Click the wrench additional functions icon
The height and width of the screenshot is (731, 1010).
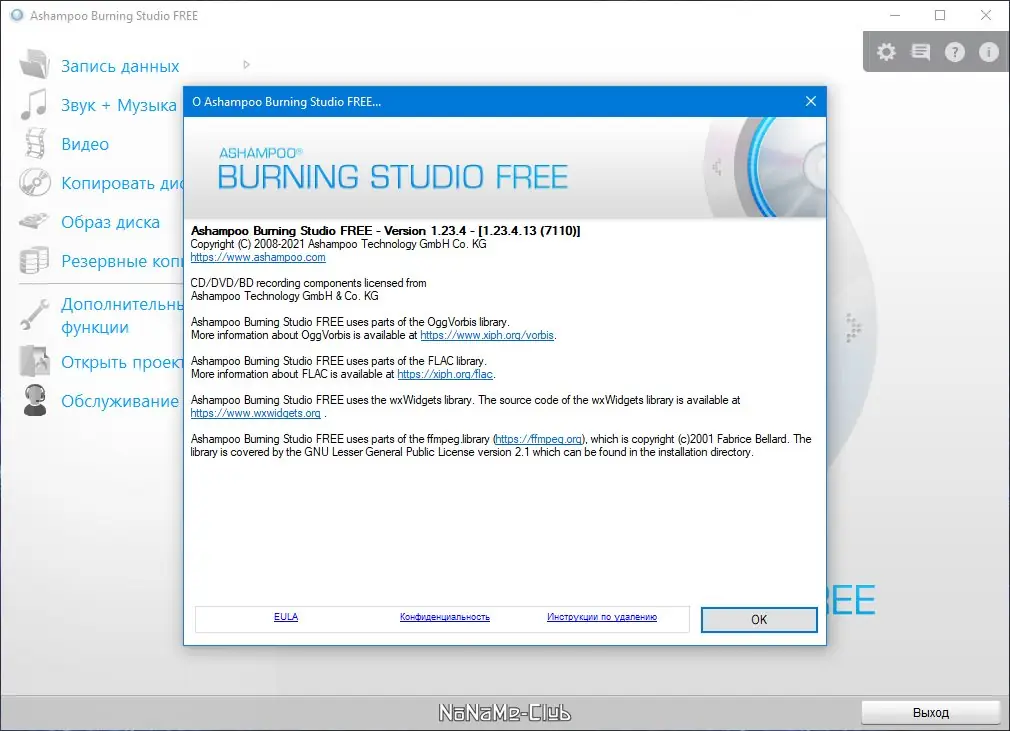34,314
